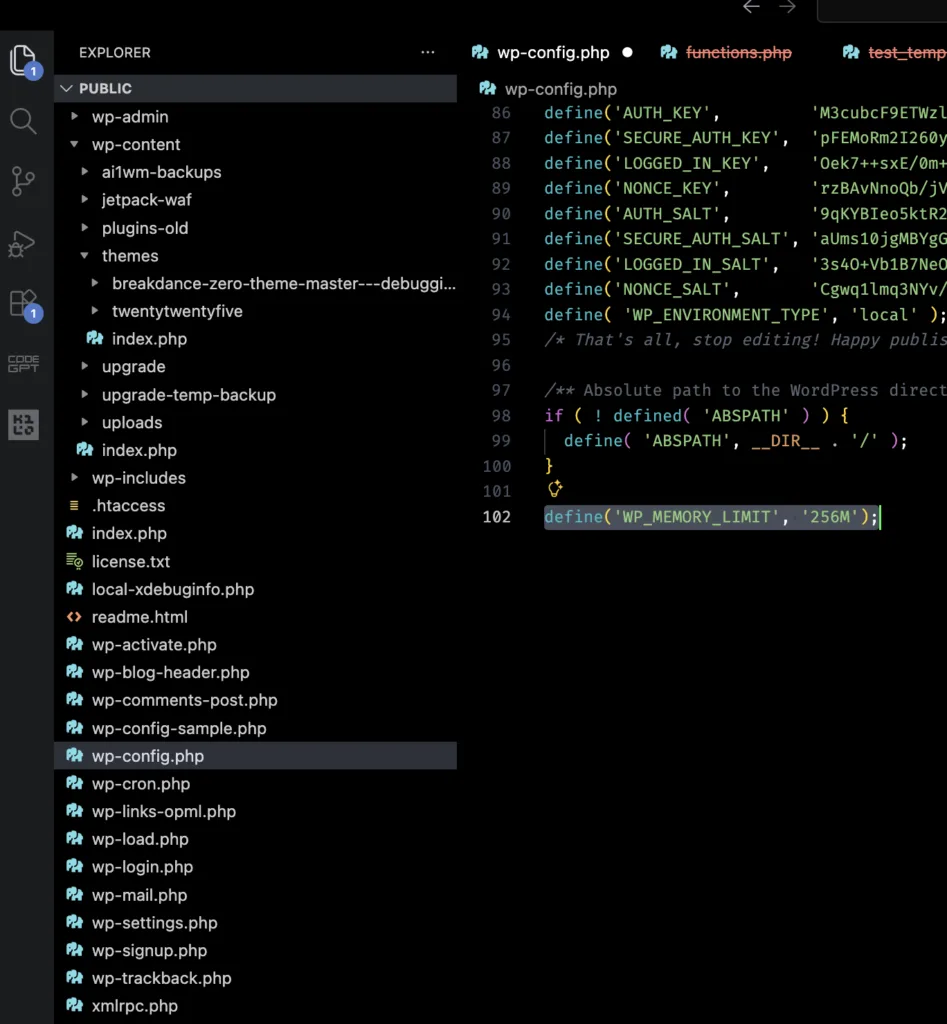Select the Explorer icon in the activity bar
The width and height of the screenshot is (947, 1024).
pos(24,60)
